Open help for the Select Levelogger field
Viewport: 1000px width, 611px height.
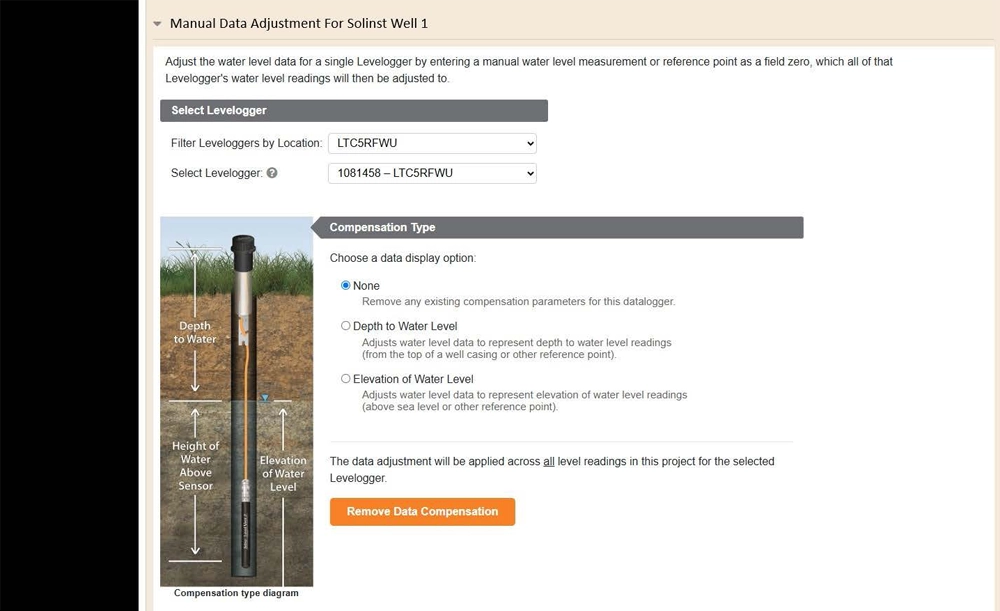coord(272,172)
